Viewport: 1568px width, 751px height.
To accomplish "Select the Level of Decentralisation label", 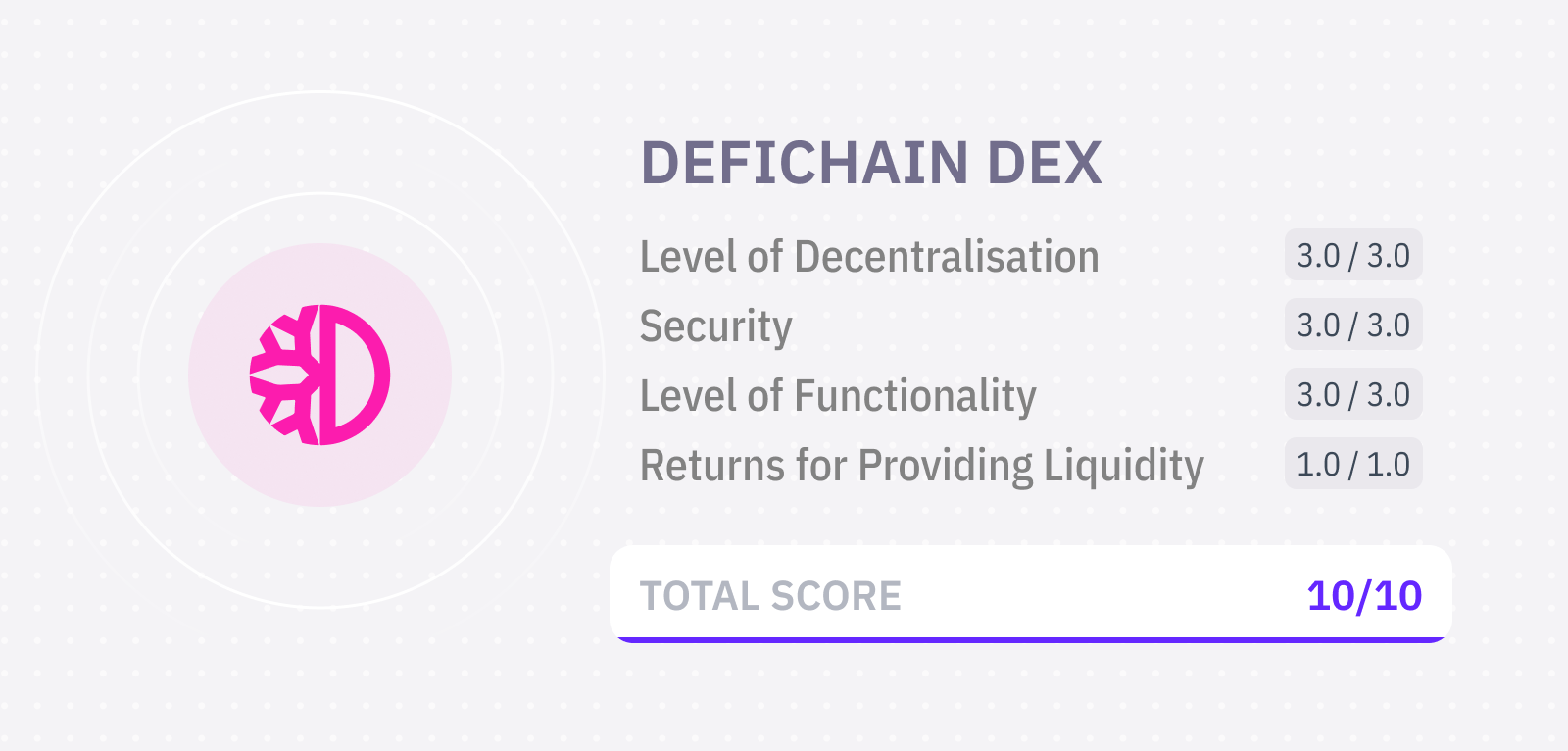I will click(x=869, y=257).
